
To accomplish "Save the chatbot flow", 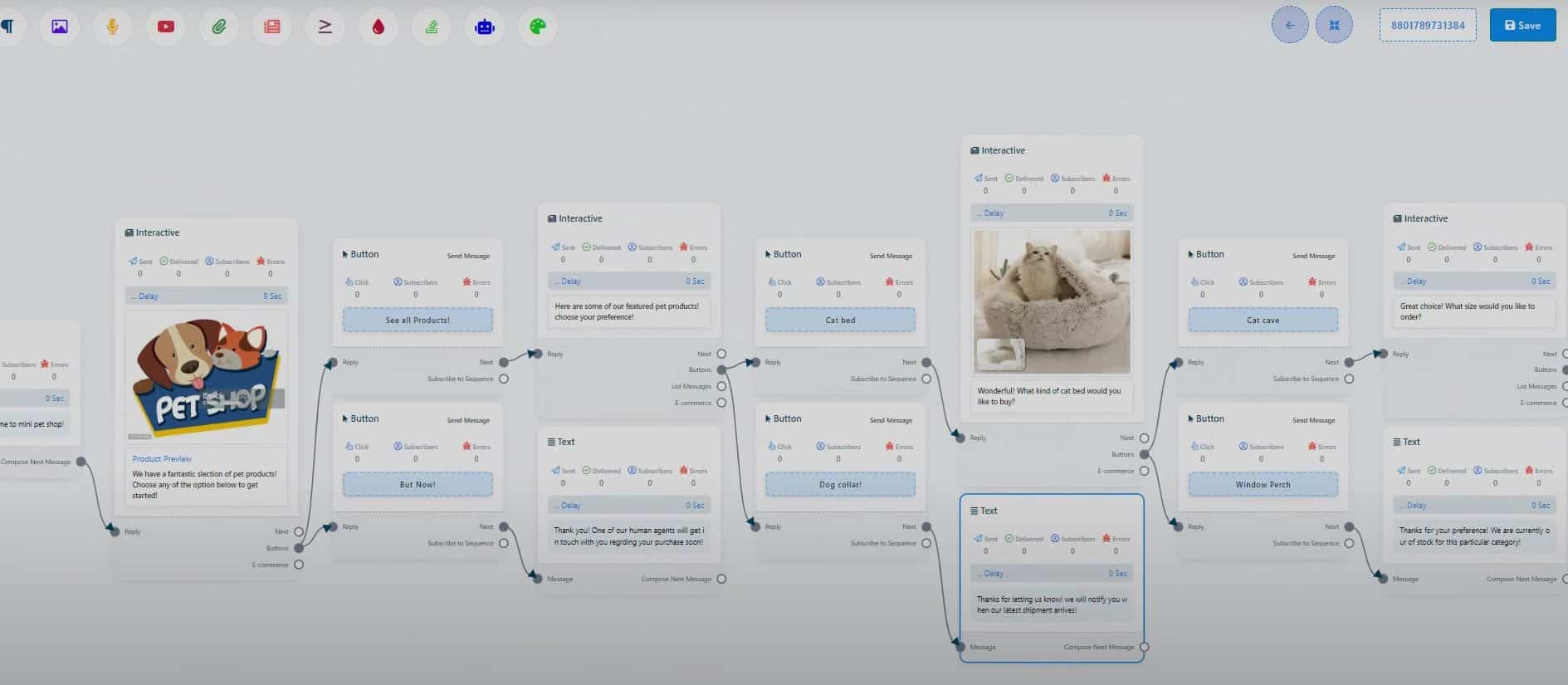I will tap(1522, 26).
